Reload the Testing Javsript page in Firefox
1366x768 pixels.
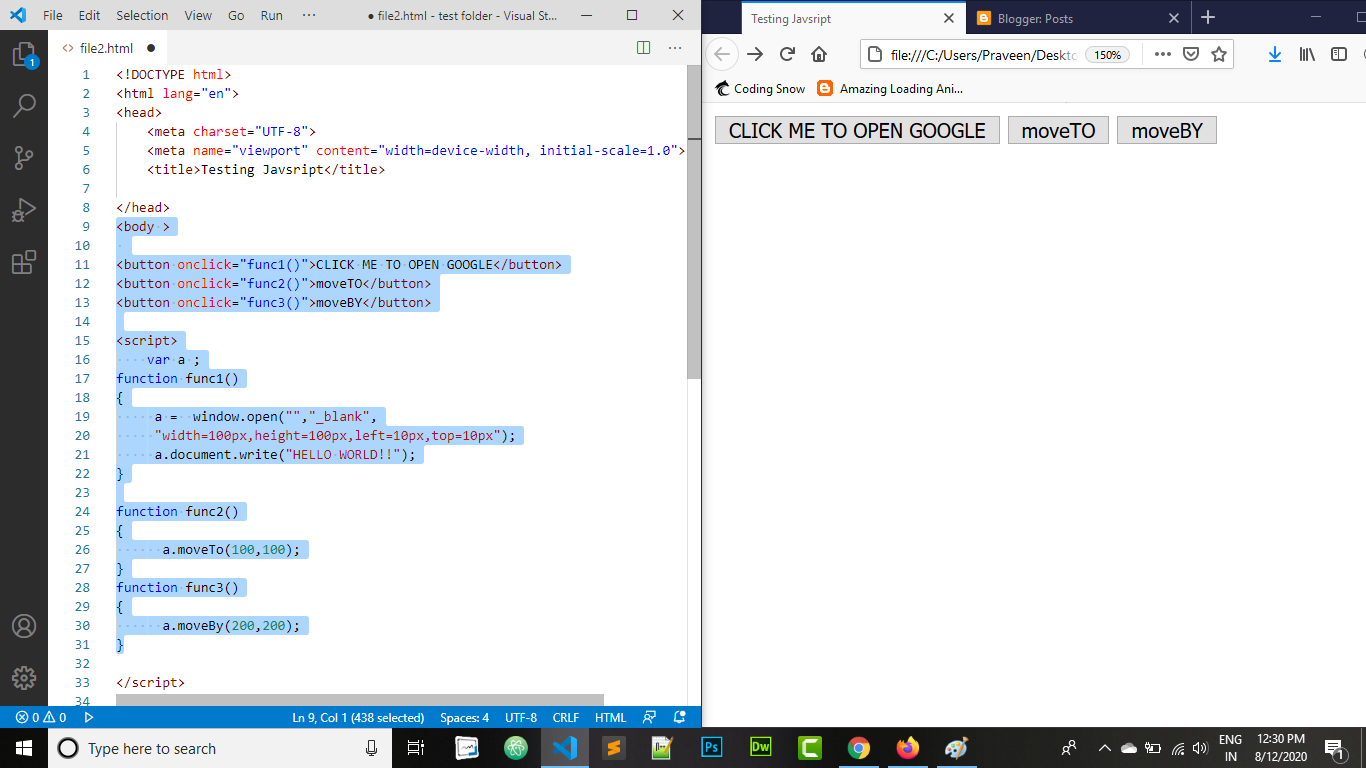787,55
